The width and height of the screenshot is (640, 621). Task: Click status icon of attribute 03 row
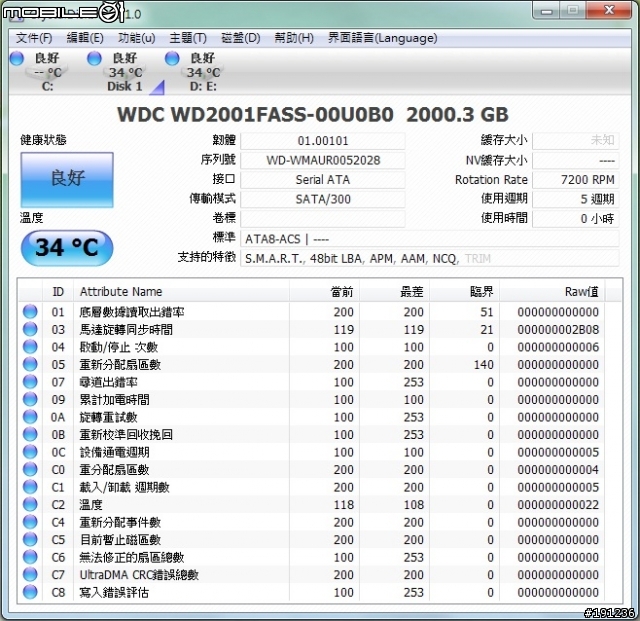[x=30, y=329]
